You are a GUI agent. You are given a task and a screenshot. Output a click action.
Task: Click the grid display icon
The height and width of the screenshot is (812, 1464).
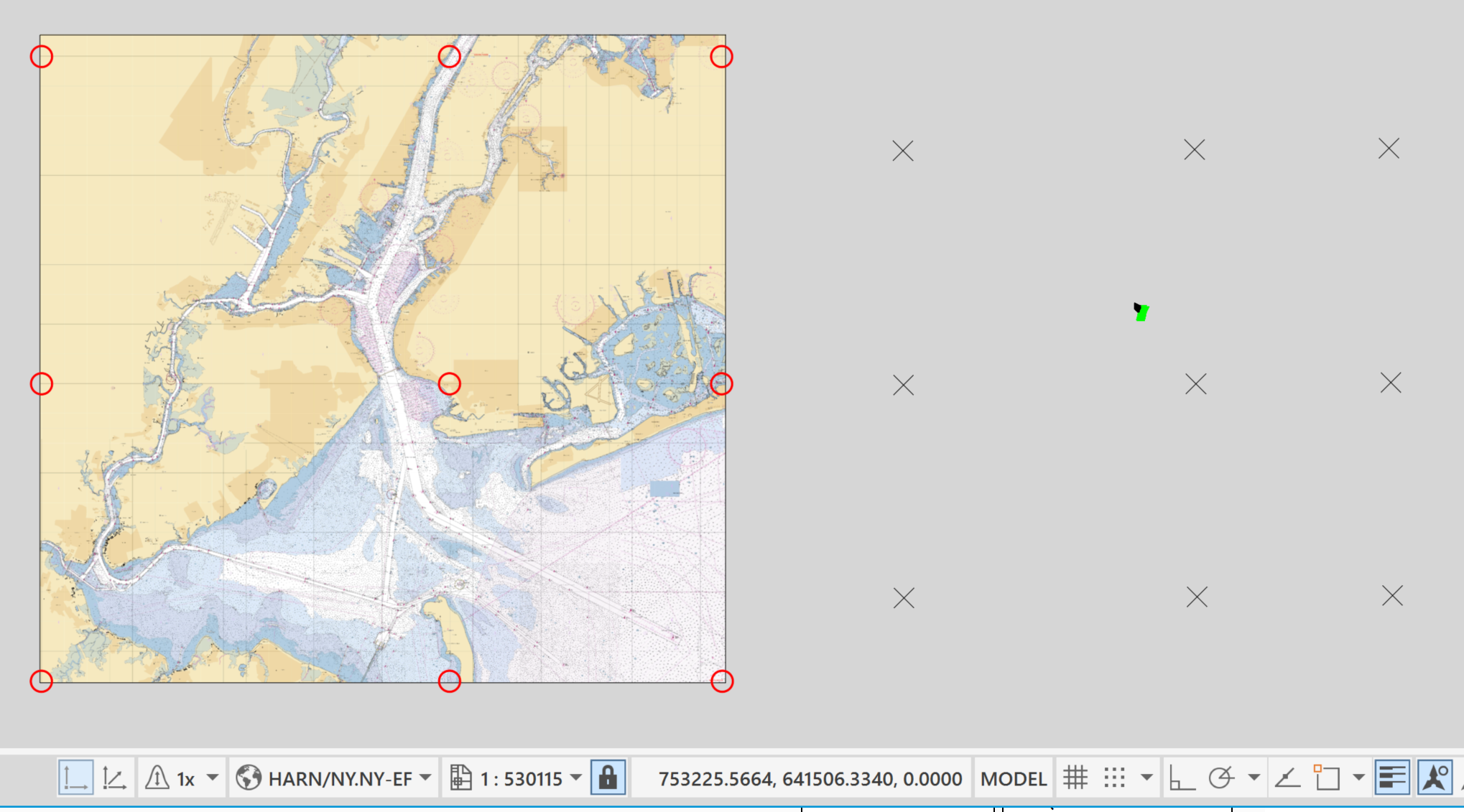(x=1075, y=776)
